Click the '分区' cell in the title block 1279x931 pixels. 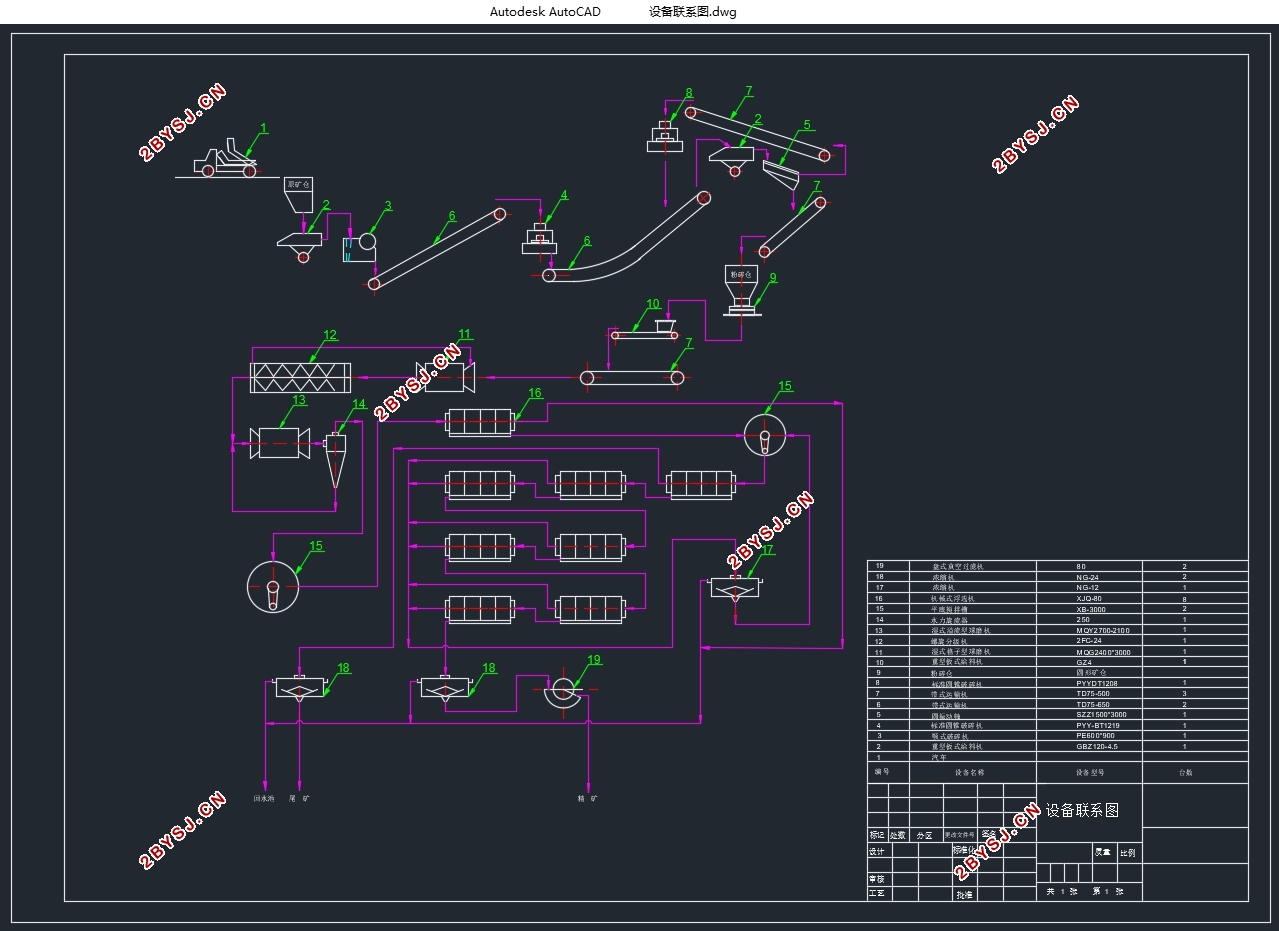click(924, 835)
